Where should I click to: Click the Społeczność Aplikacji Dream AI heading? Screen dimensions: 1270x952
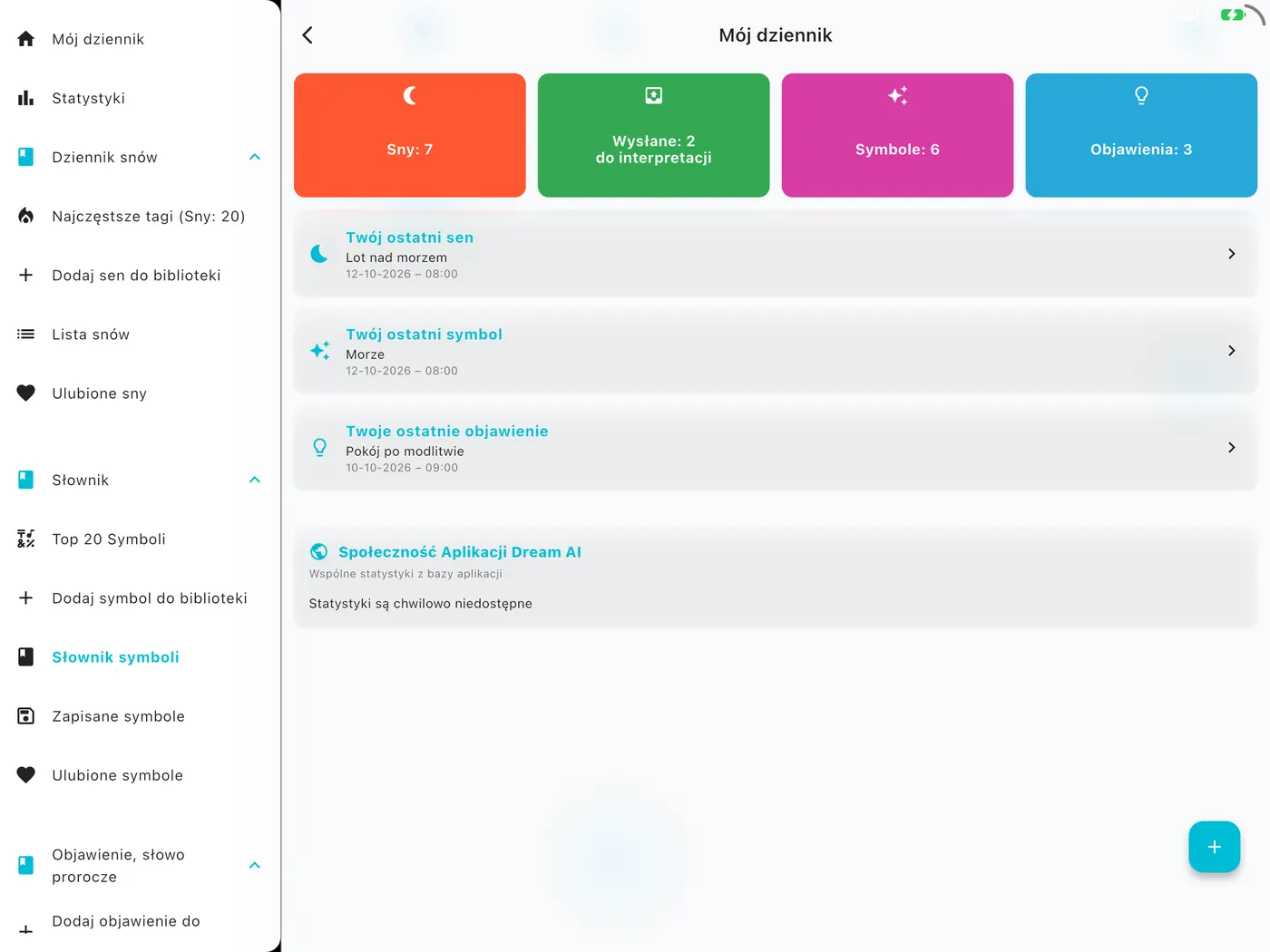[460, 552]
